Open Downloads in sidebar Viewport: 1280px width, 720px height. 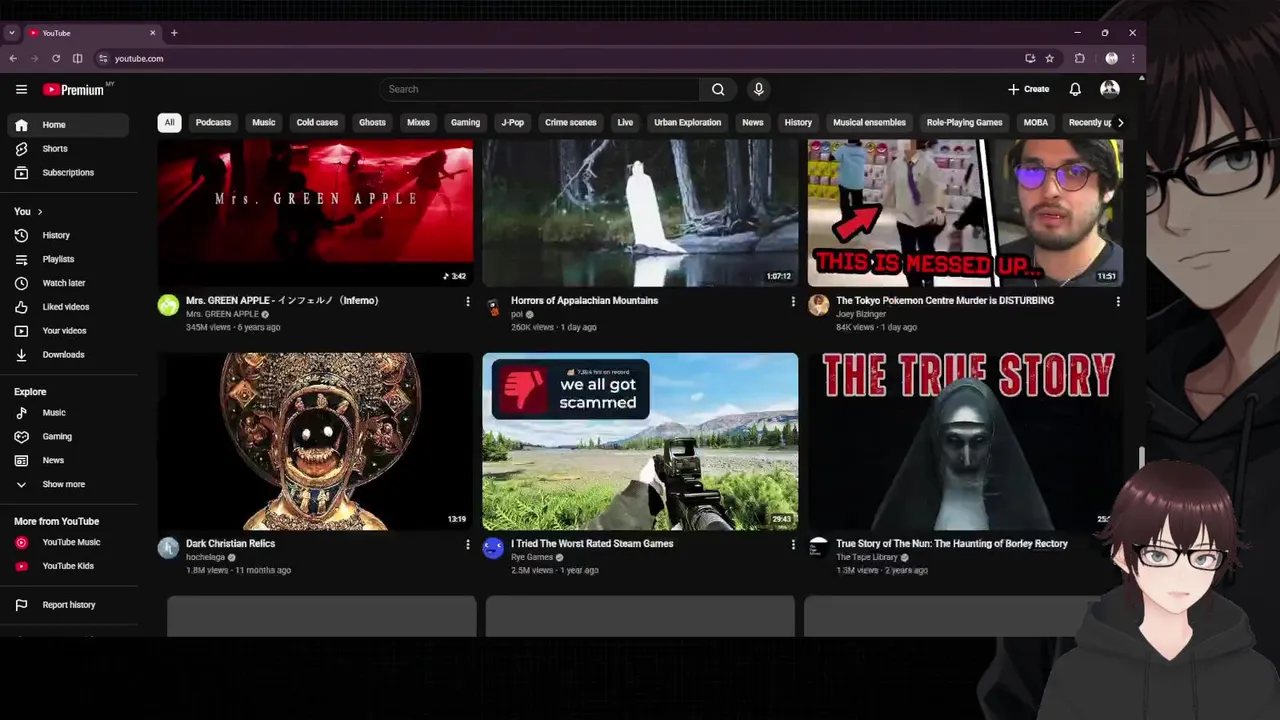coord(68,355)
